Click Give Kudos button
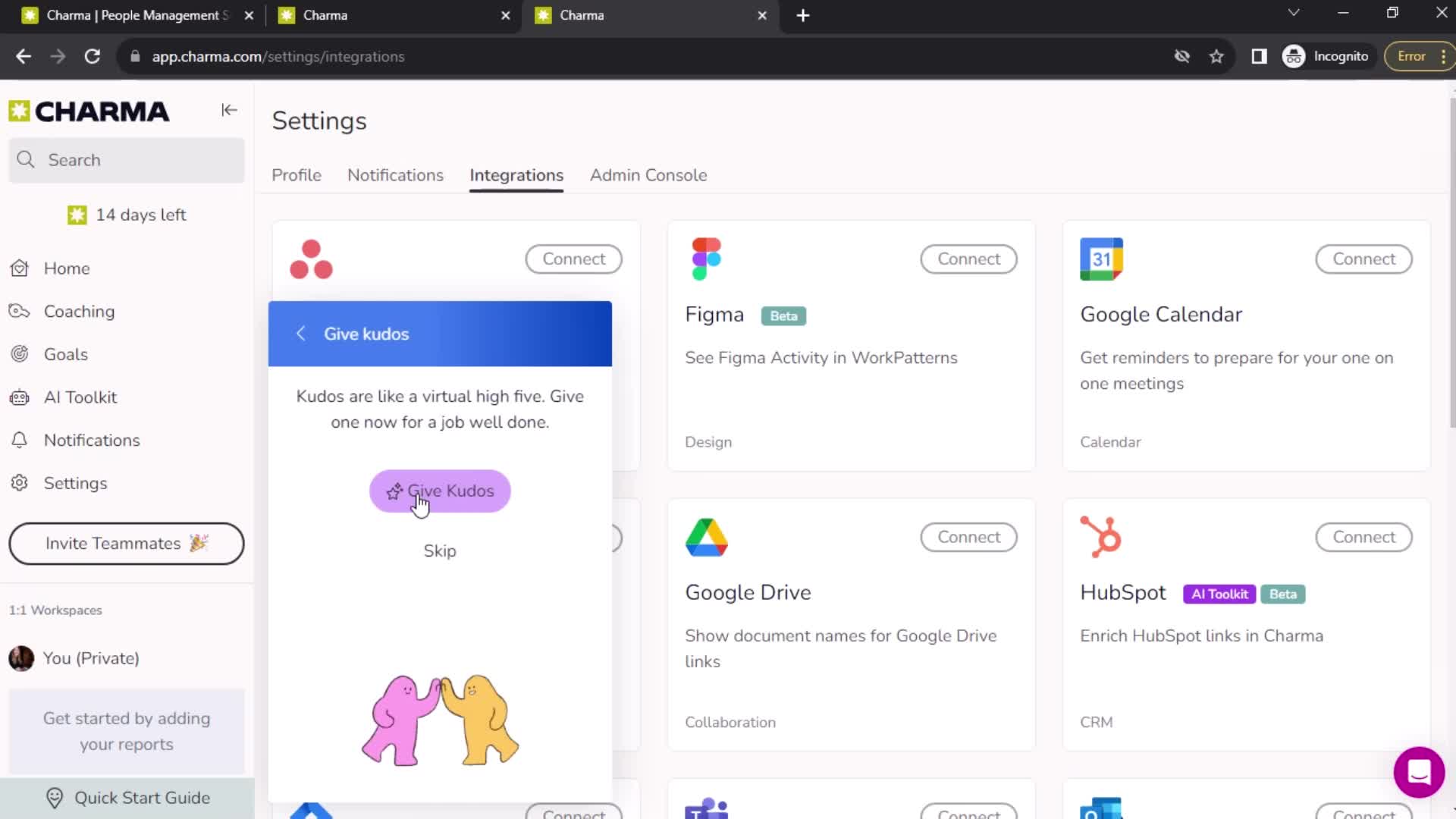The image size is (1456, 819). 440,491
